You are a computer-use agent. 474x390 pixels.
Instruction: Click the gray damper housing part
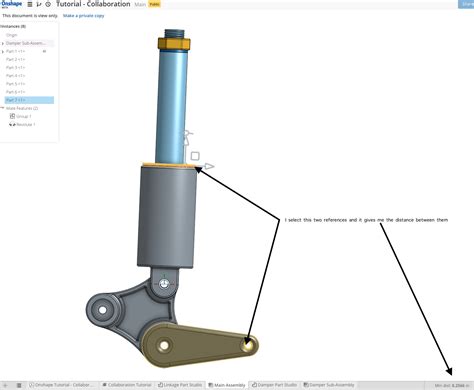tap(166, 217)
